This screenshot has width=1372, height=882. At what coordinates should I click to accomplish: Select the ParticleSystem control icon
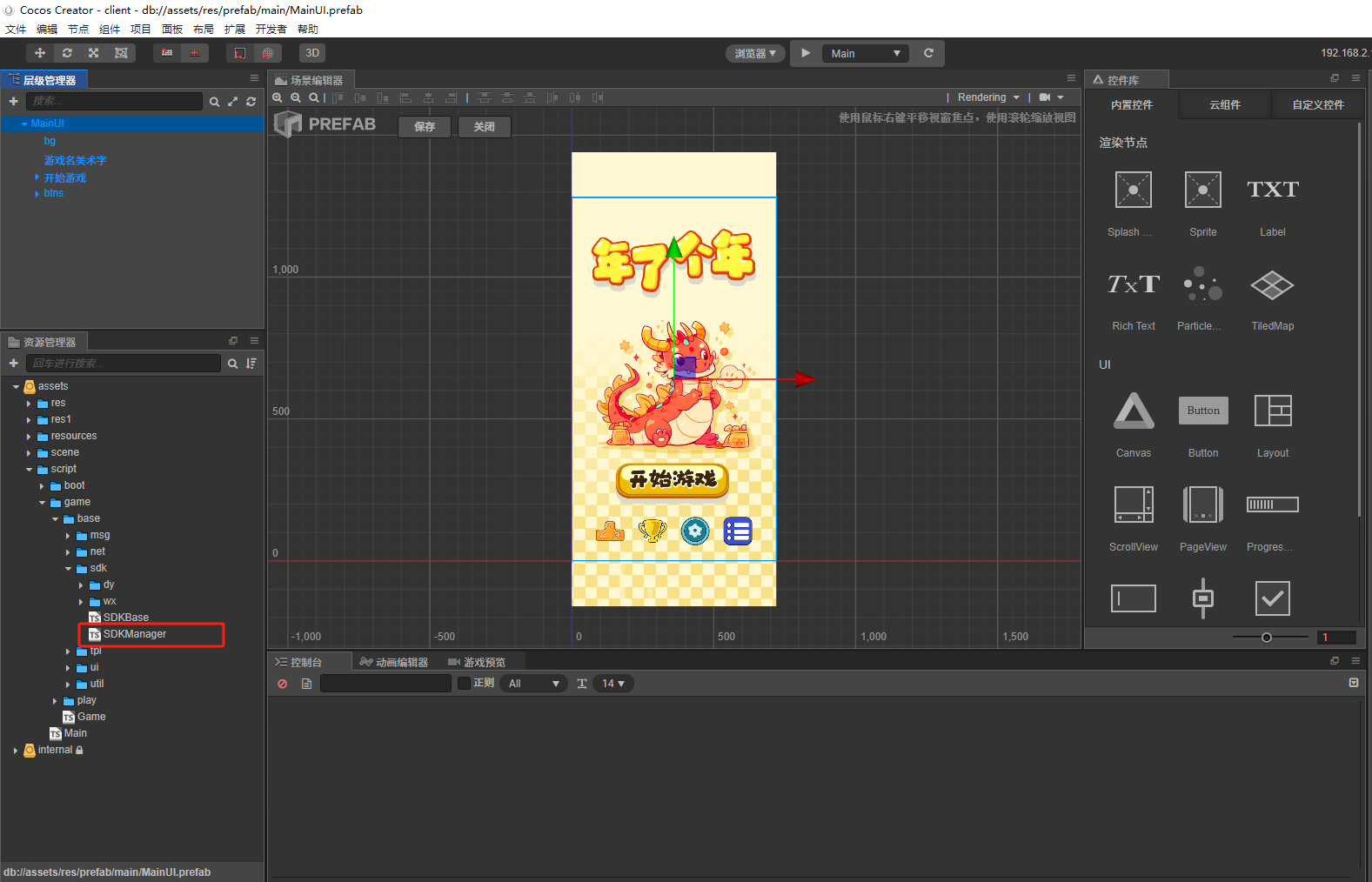pyautogui.click(x=1203, y=284)
